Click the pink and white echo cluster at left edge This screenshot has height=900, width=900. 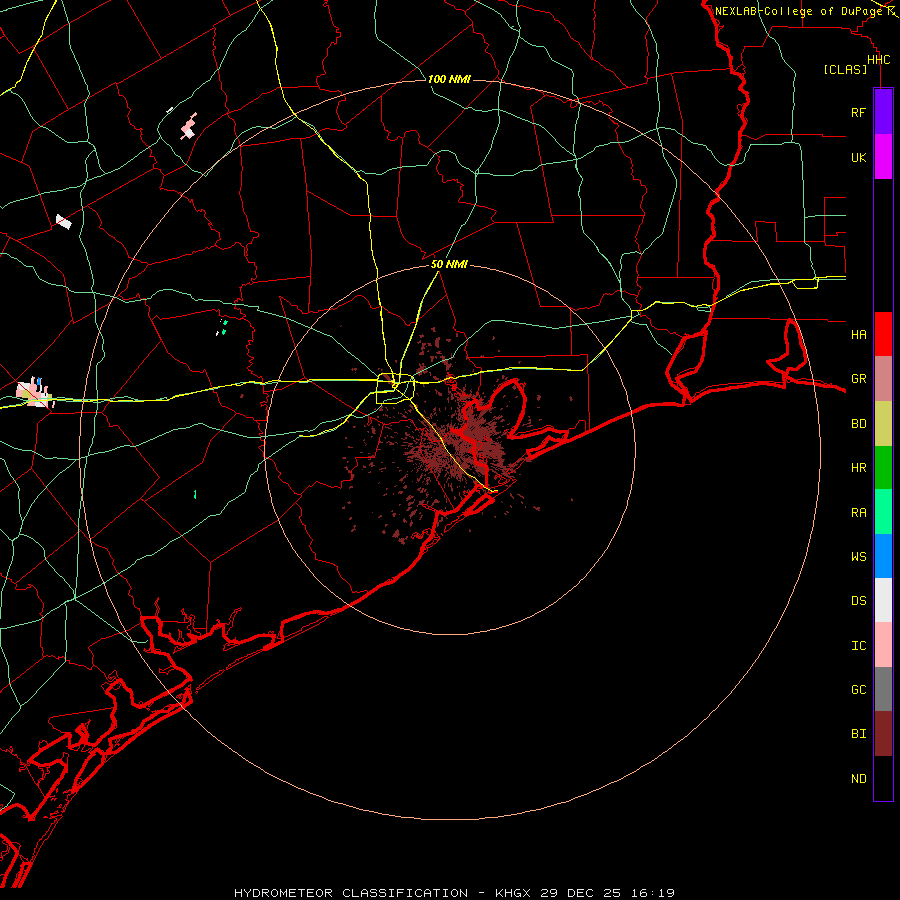(x=35, y=393)
